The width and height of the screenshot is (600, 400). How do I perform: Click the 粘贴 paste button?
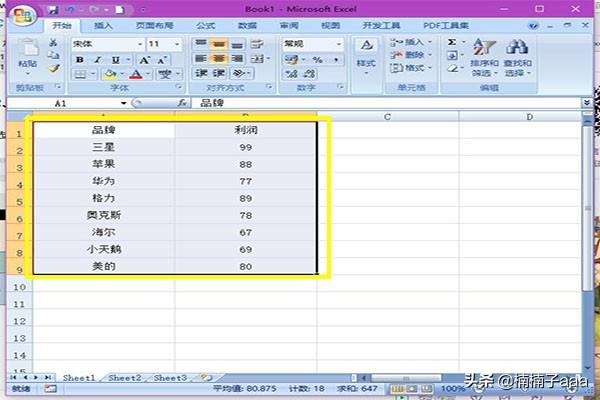click(x=28, y=55)
